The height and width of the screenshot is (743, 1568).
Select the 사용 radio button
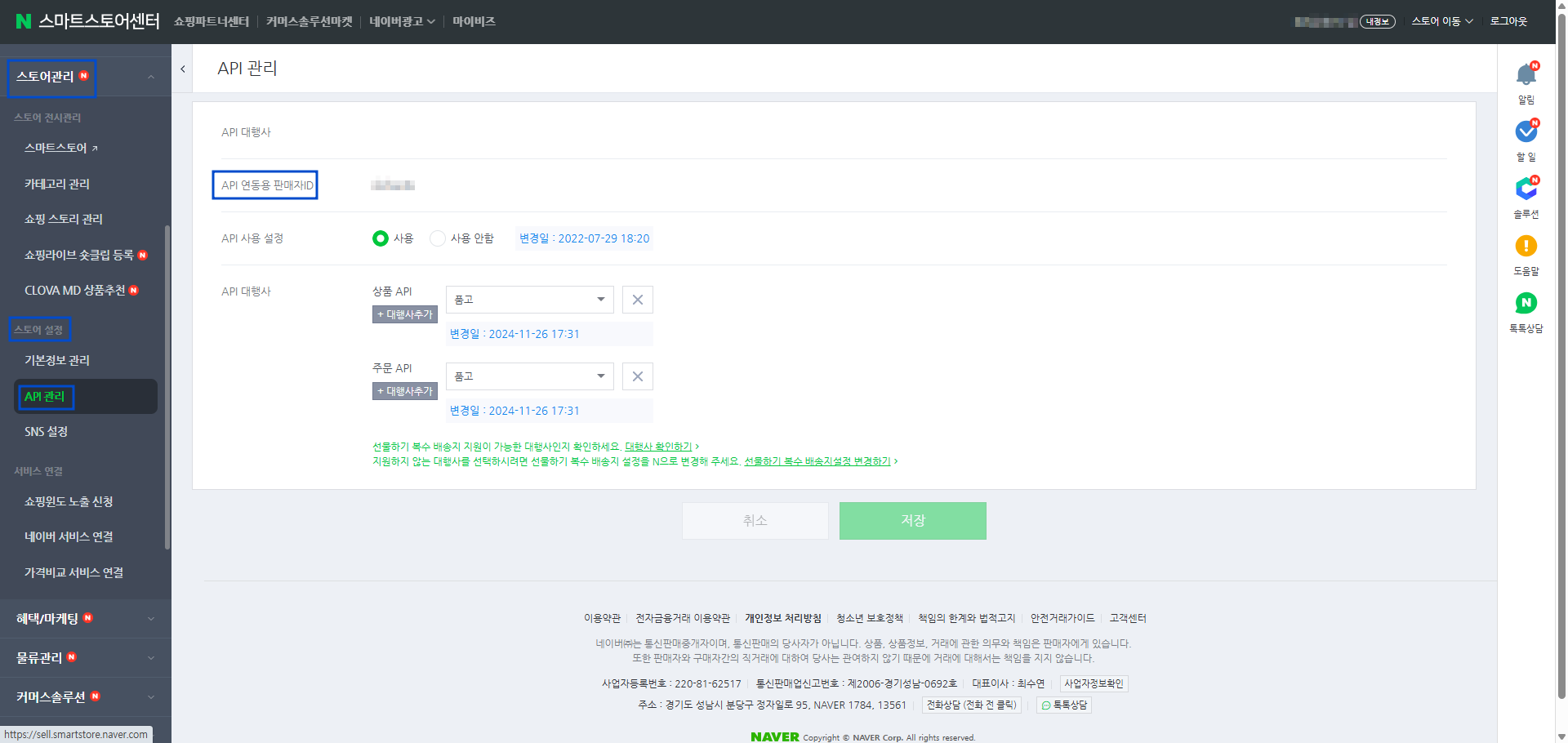pyautogui.click(x=381, y=238)
